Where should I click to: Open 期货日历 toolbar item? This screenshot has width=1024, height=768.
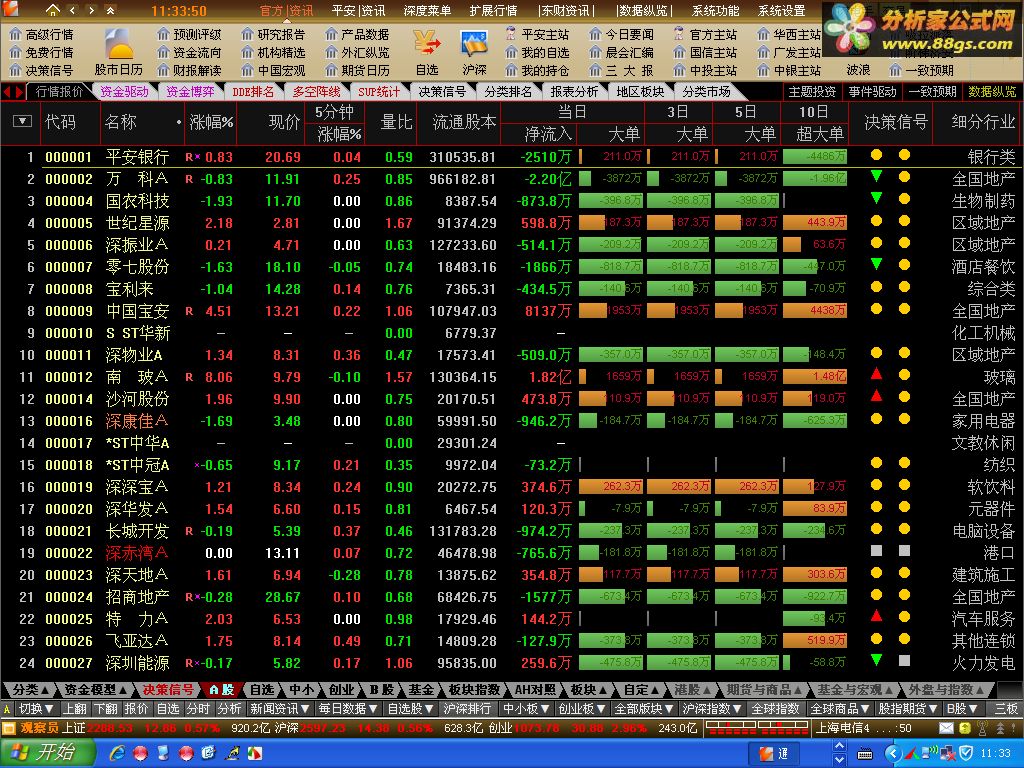pos(357,70)
